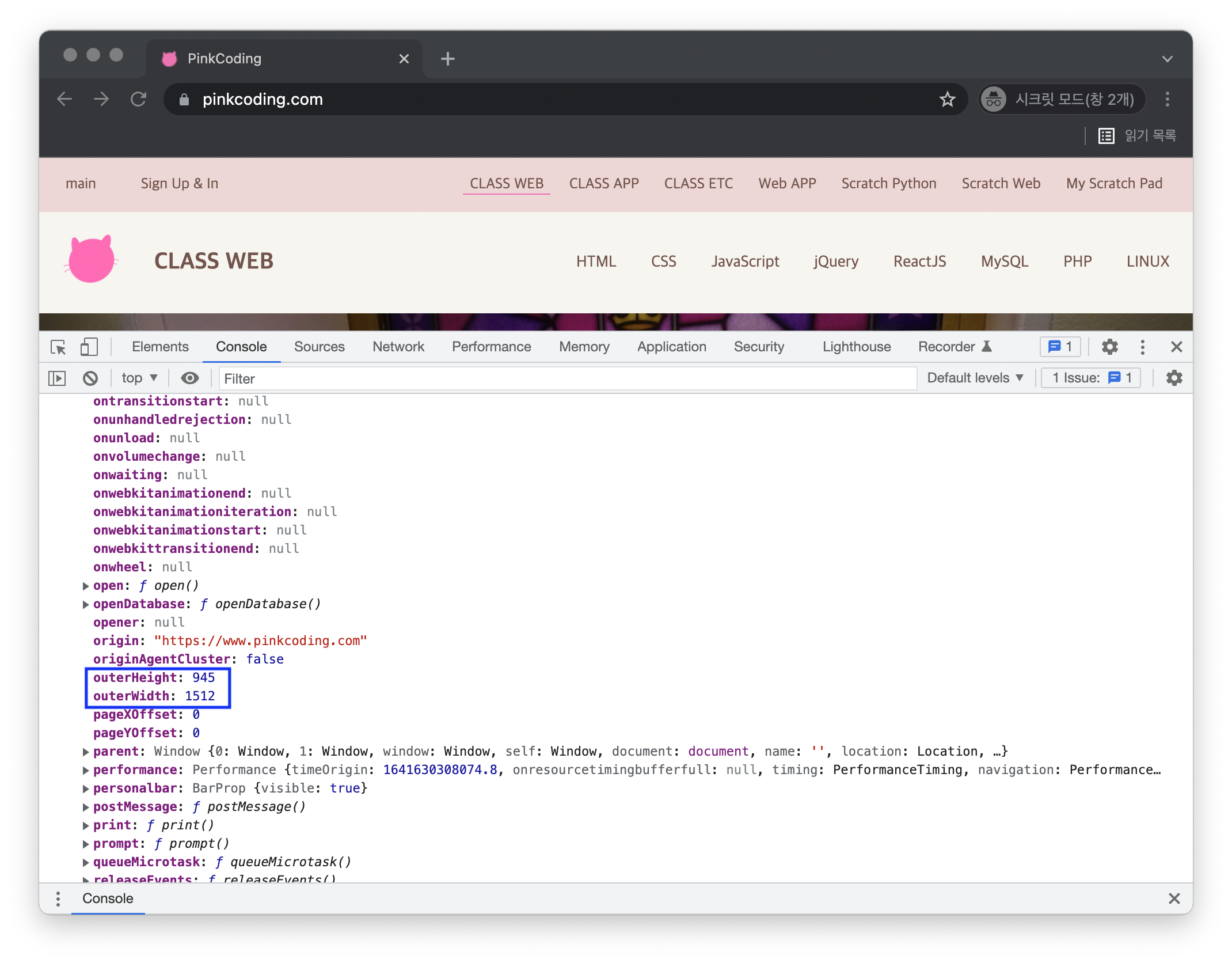1232x963 pixels.
Task: Open the Recorder tab
Action: coord(955,347)
